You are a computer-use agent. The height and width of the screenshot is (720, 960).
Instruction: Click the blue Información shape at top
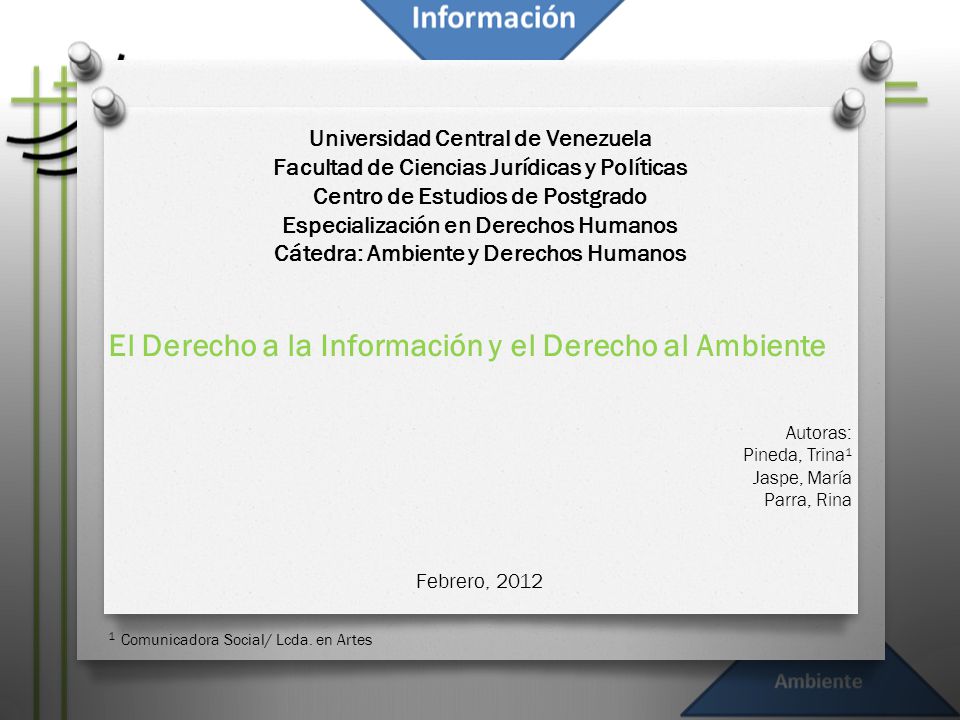[493, 28]
